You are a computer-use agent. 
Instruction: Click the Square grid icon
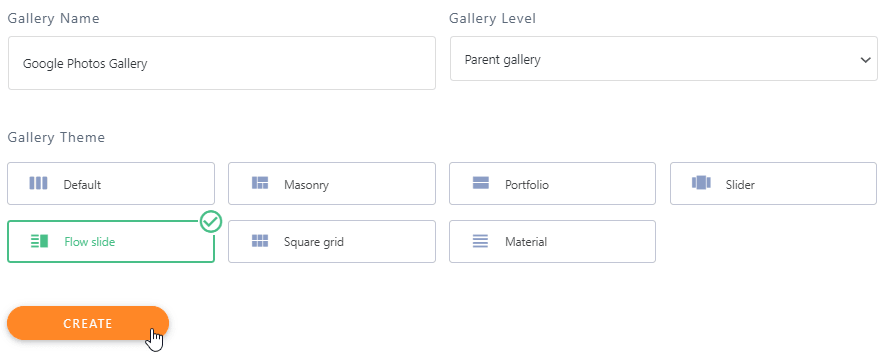coord(259,241)
